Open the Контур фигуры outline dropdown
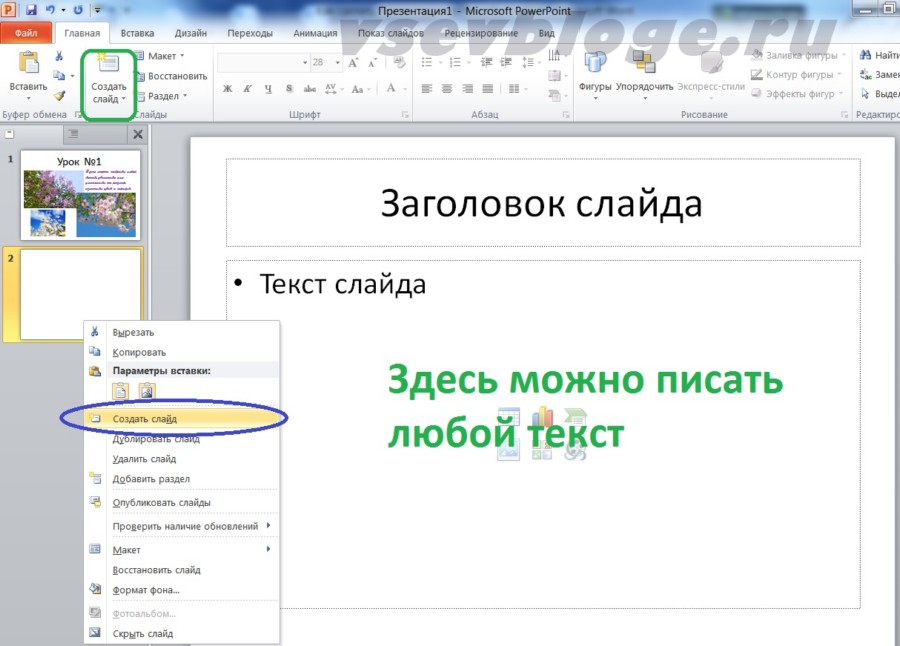Viewport: 900px width, 646px height. [796, 75]
